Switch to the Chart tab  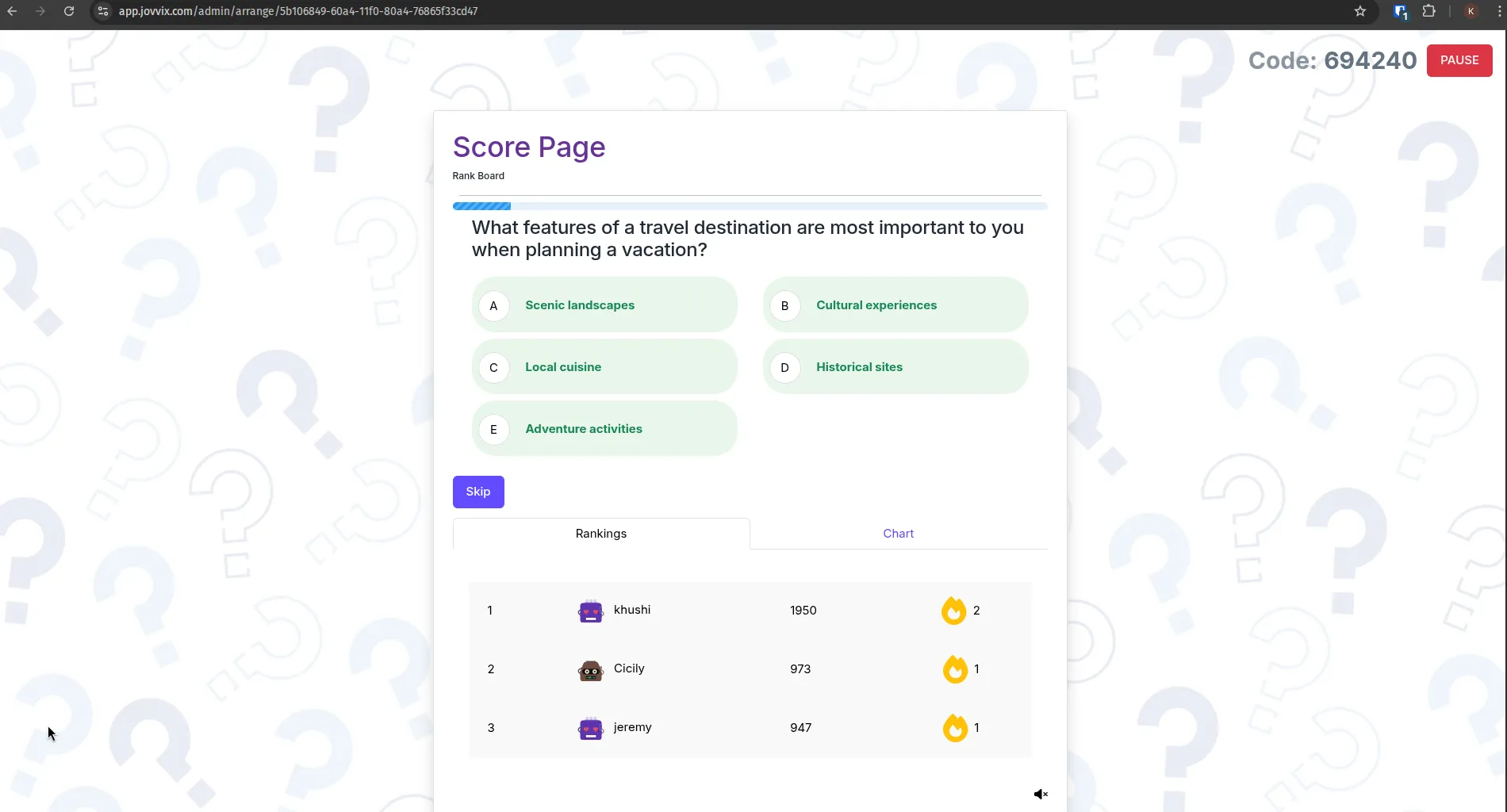click(x=898, y=534)
